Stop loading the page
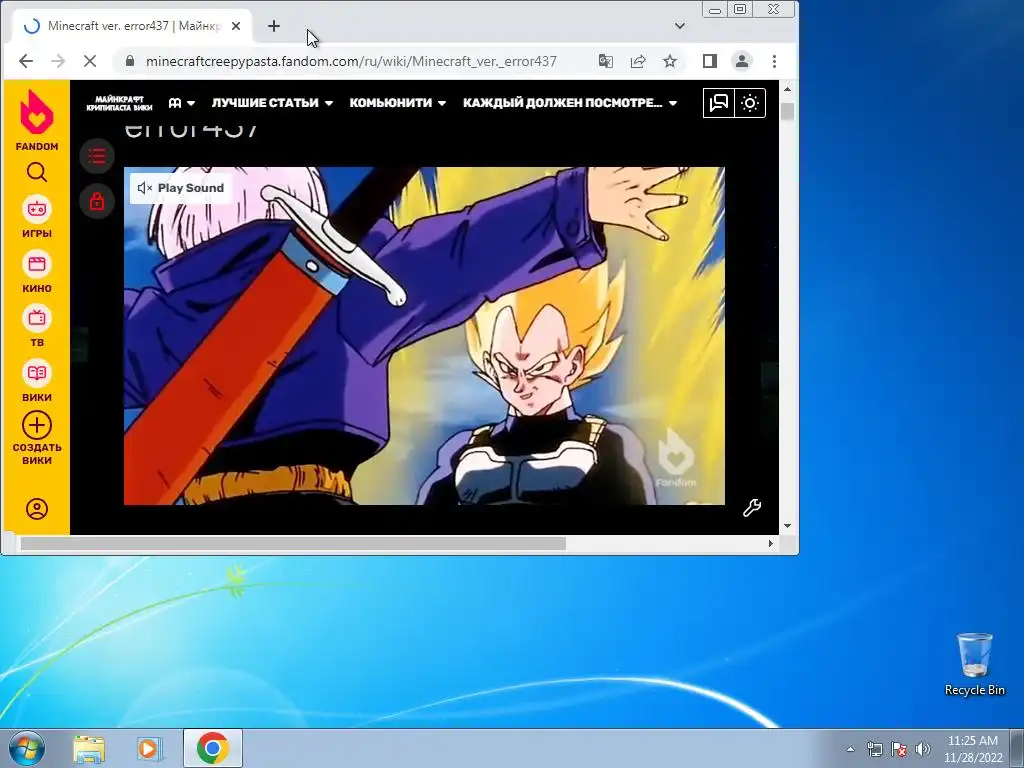This screenshot has width=1024, height=768. 90,61
